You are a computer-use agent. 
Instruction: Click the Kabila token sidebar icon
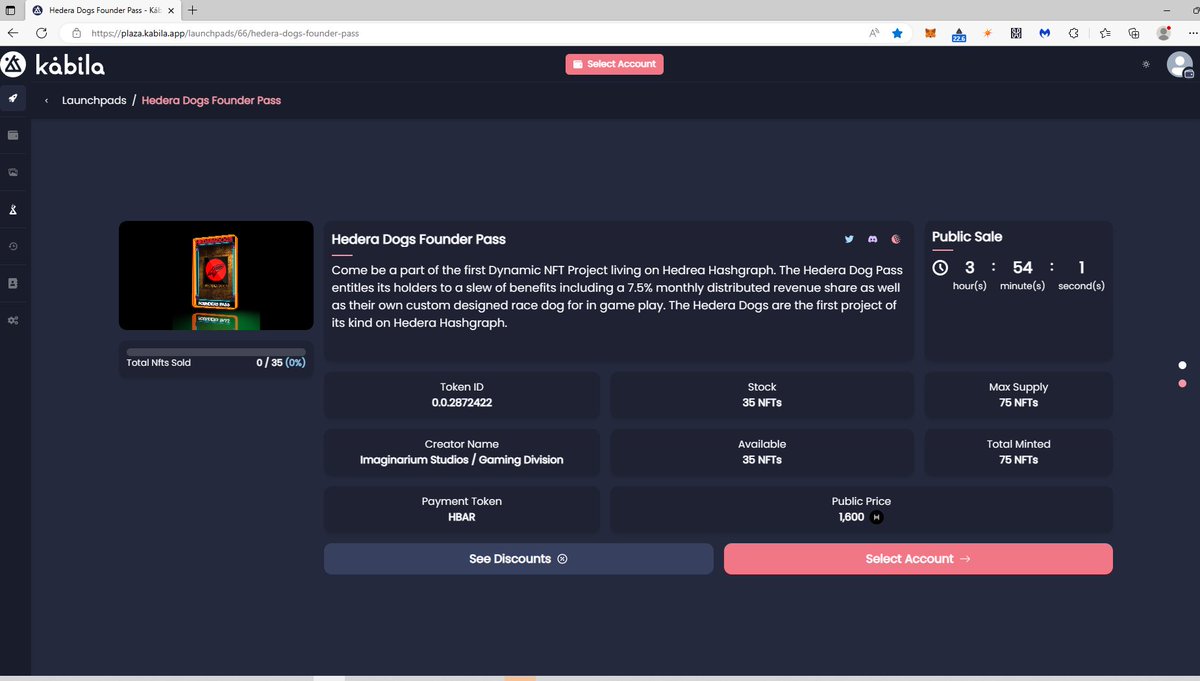(x=14, y=209)
